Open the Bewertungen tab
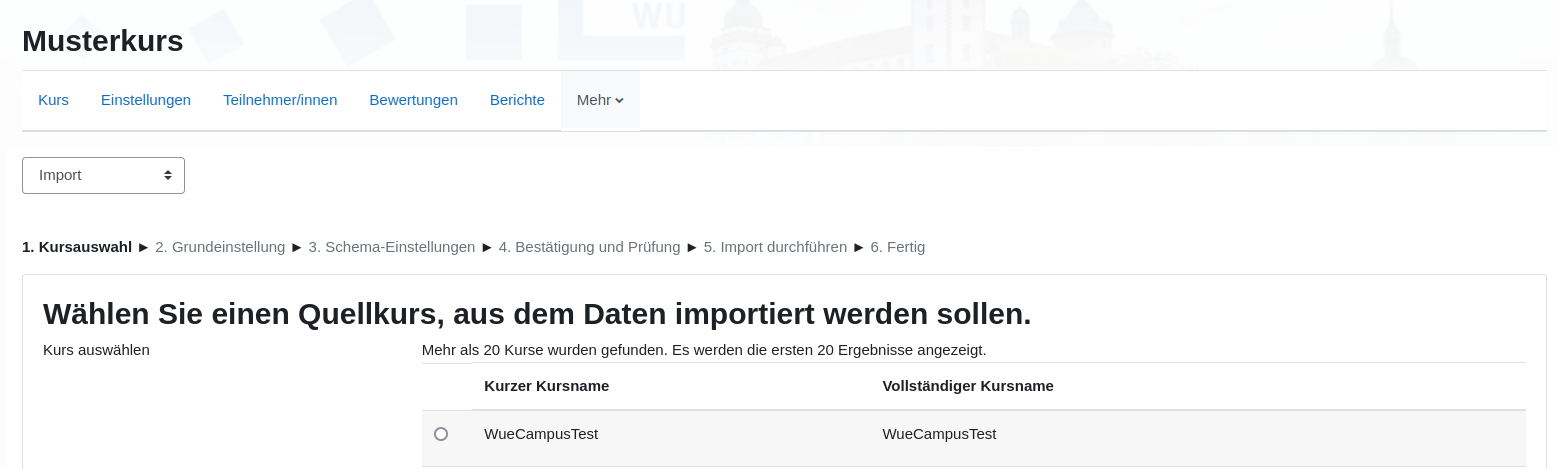This screenshot has height=469, width=1558. 413,100
